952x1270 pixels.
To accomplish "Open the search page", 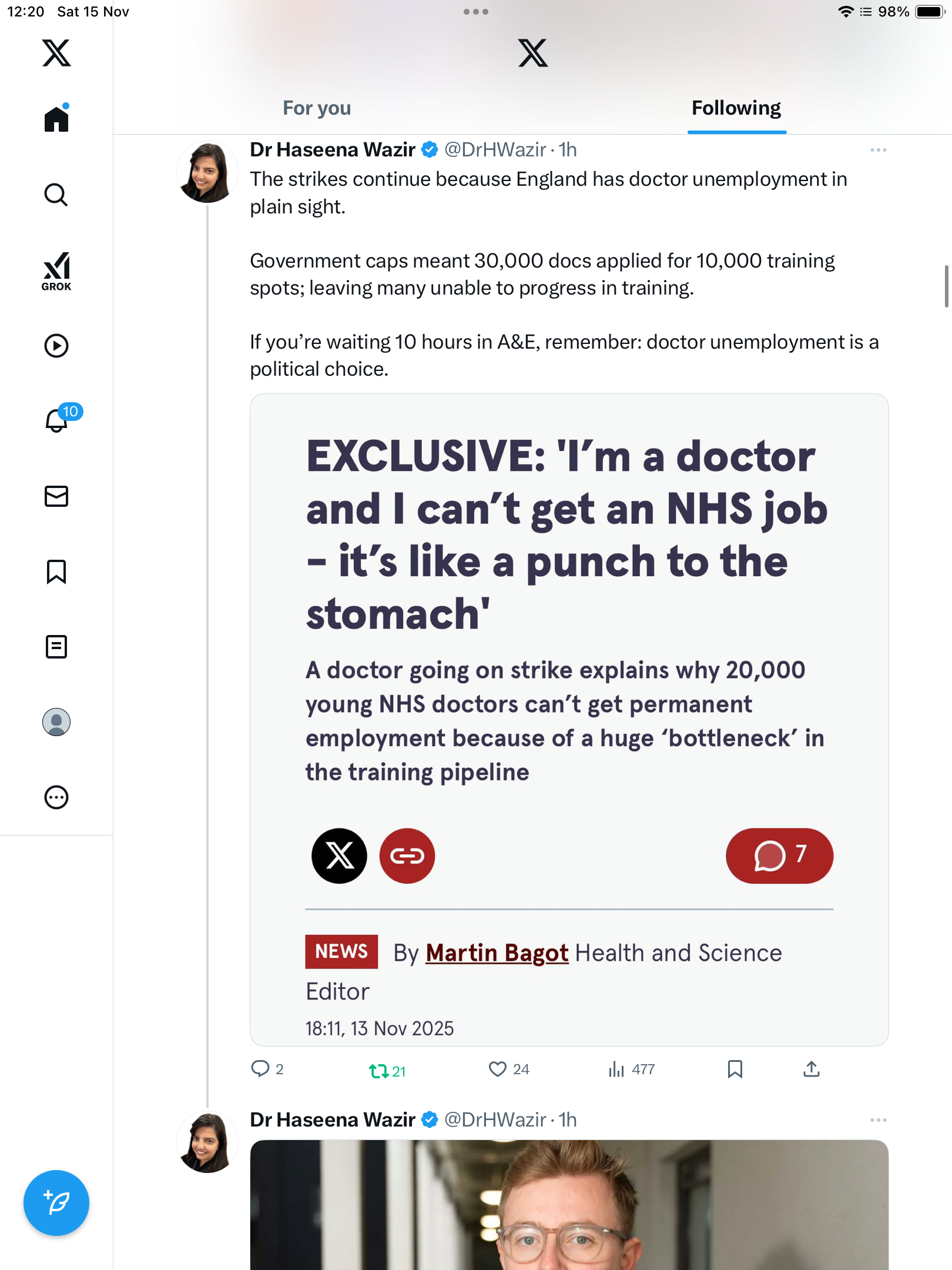I will click(56, 195).
